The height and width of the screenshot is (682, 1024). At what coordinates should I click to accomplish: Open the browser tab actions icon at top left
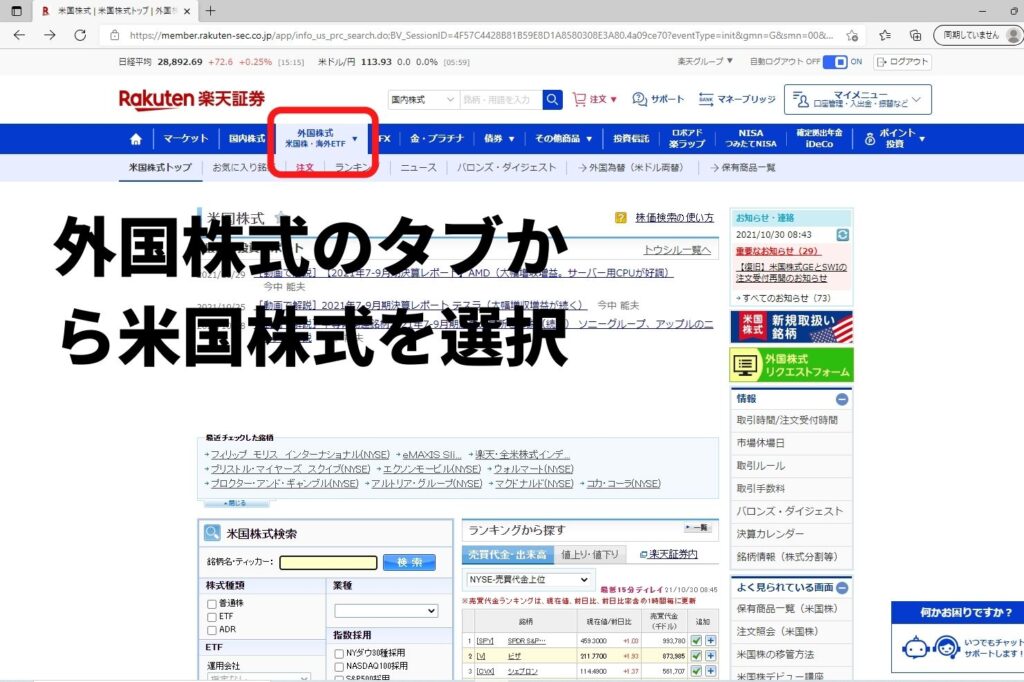(17, 11)
